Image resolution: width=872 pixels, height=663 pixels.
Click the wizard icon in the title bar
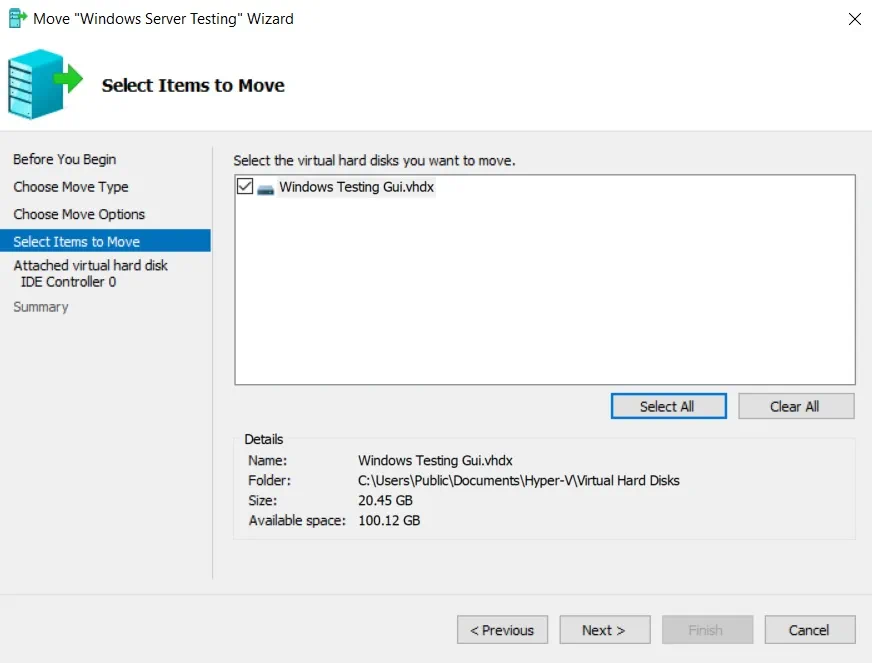pyautogui.click(x=17, y=18)
